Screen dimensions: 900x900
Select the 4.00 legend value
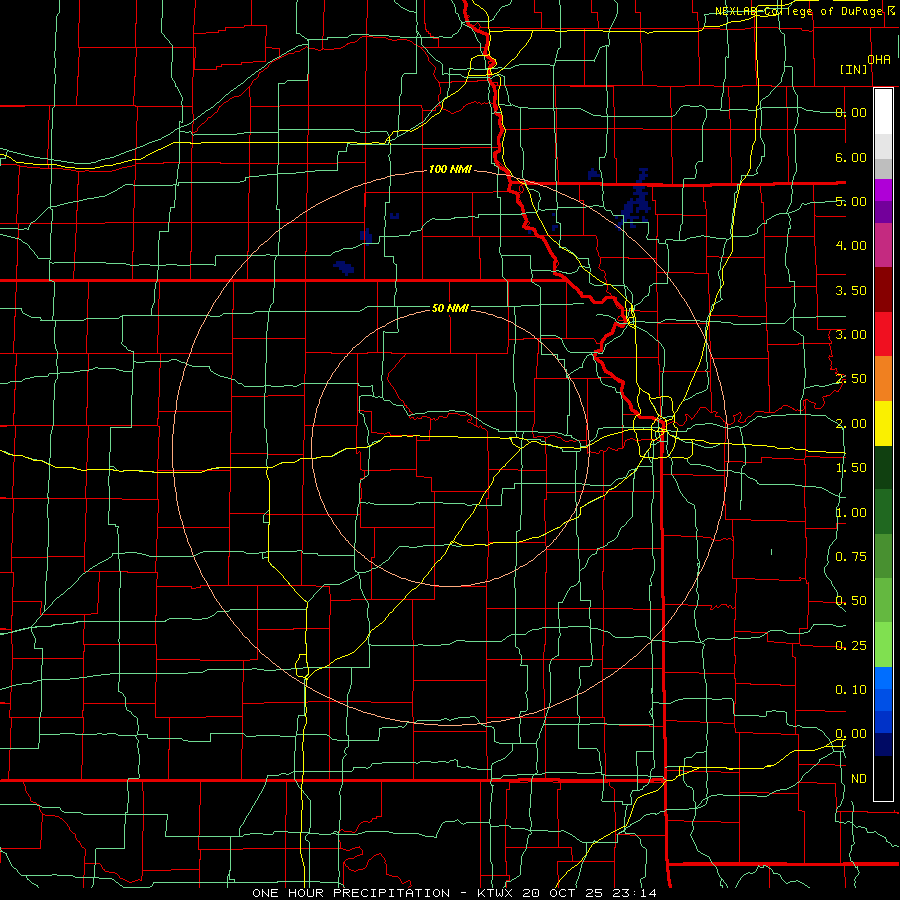point(851,246)
